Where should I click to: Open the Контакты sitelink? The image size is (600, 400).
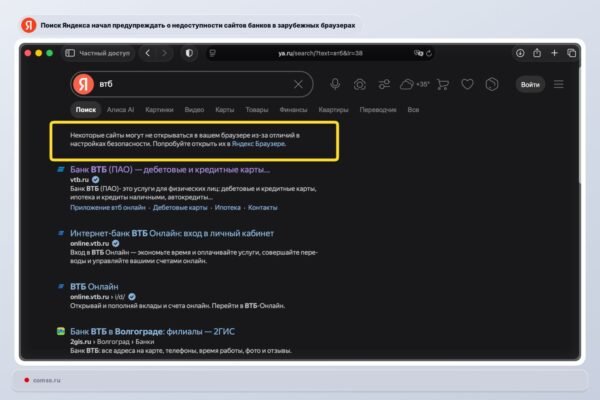pyautogui.click(x=262, y=207)
